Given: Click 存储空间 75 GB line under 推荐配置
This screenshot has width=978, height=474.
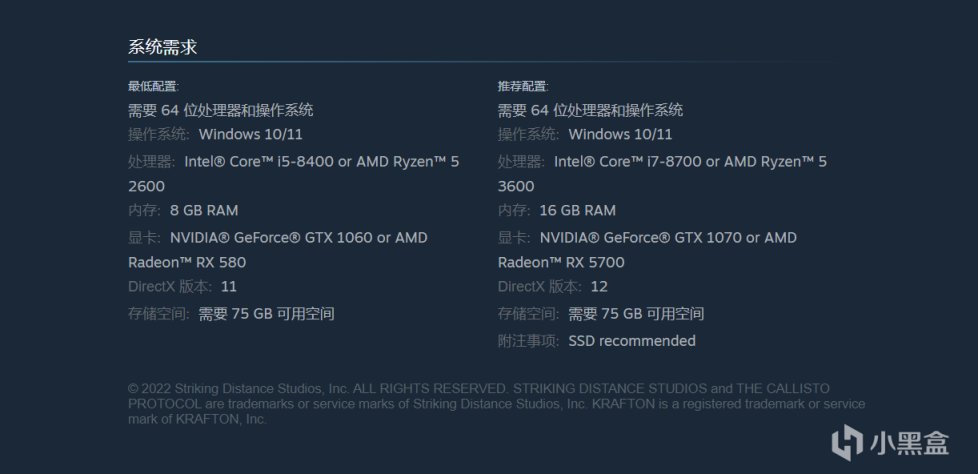Looking at the screenshot, I should (601, 313).
